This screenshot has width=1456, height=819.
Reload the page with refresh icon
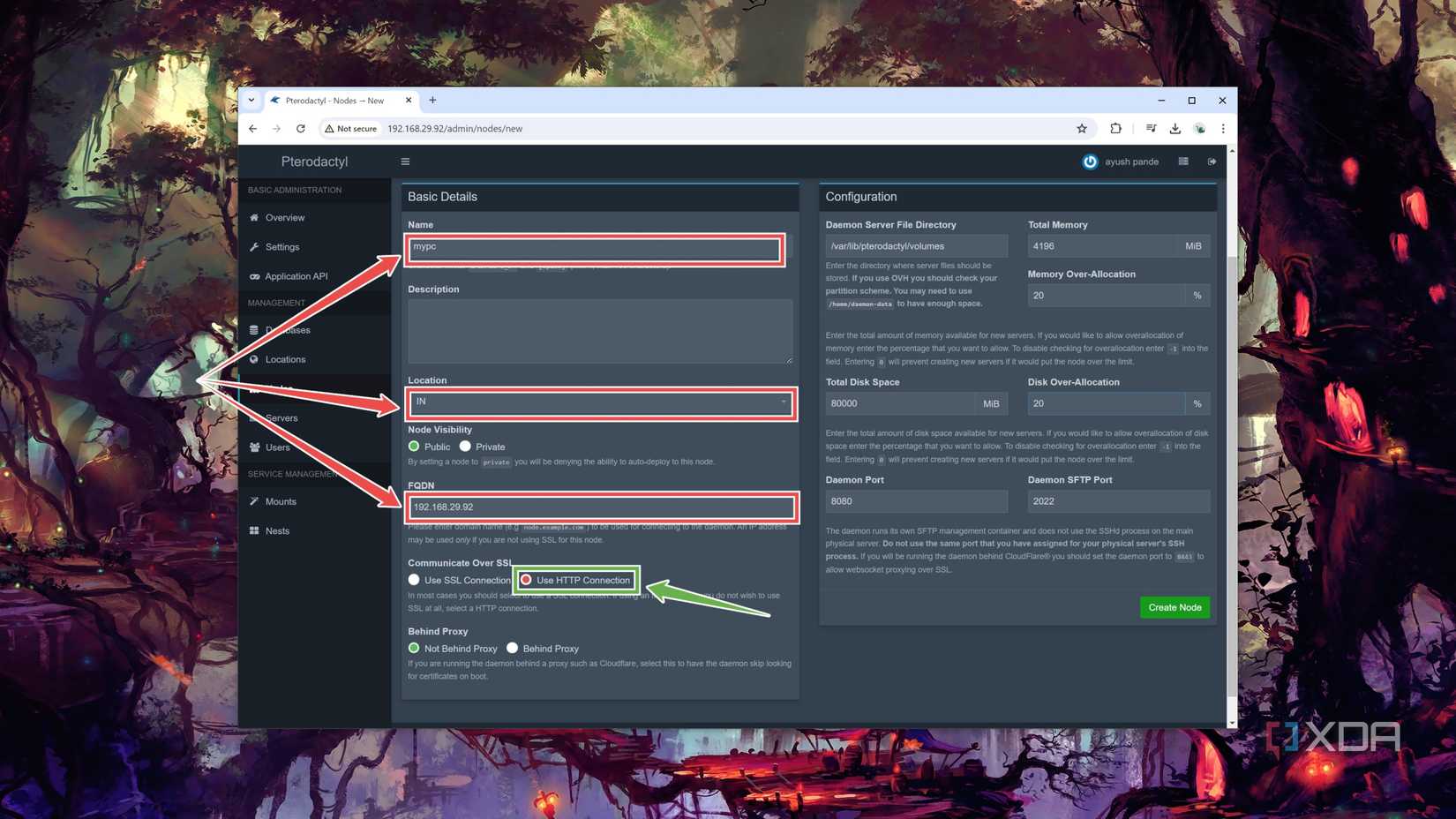point(301,129)
